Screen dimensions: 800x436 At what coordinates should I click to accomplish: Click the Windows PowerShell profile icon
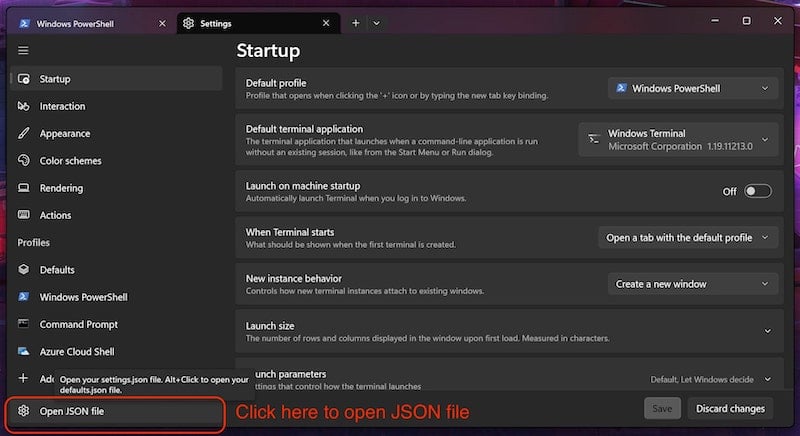(23, 297)
